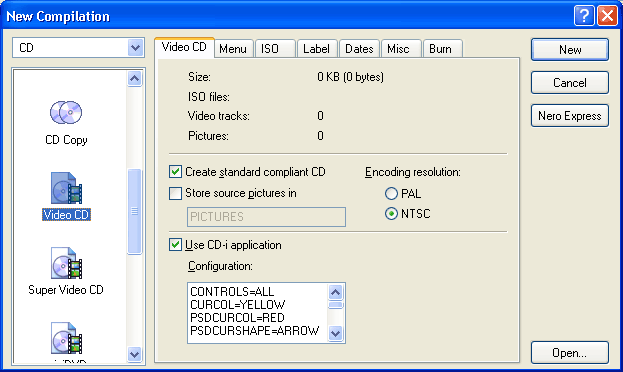Open the CD disc type dropdown

[135, 48]
